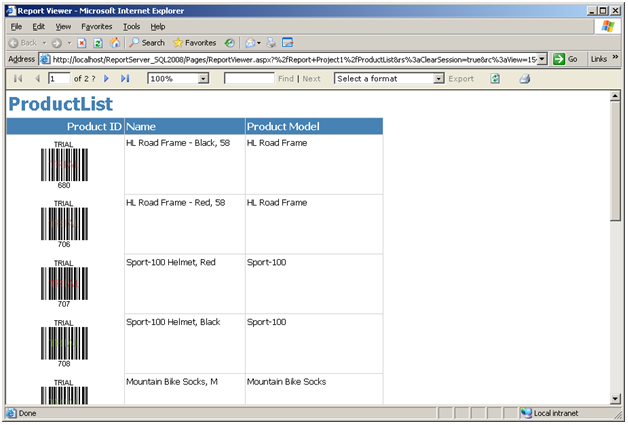Open the Mail toolbar icon
The width and height of the screenshot is (628, 425).
click(x=253, y=42)
